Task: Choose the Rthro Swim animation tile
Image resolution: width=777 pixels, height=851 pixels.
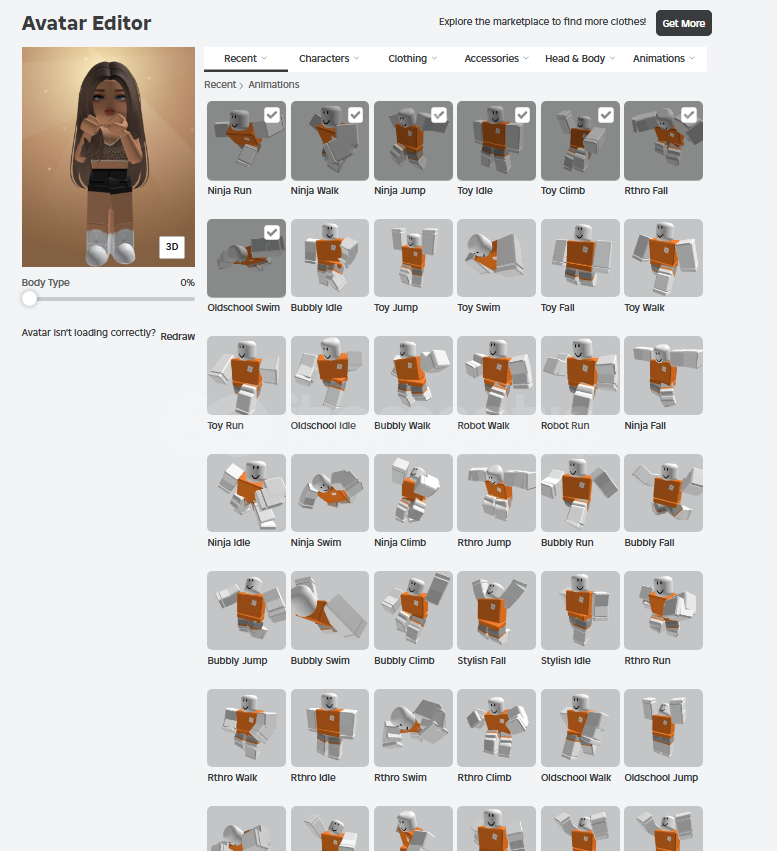Action: [x=413, y=728]
